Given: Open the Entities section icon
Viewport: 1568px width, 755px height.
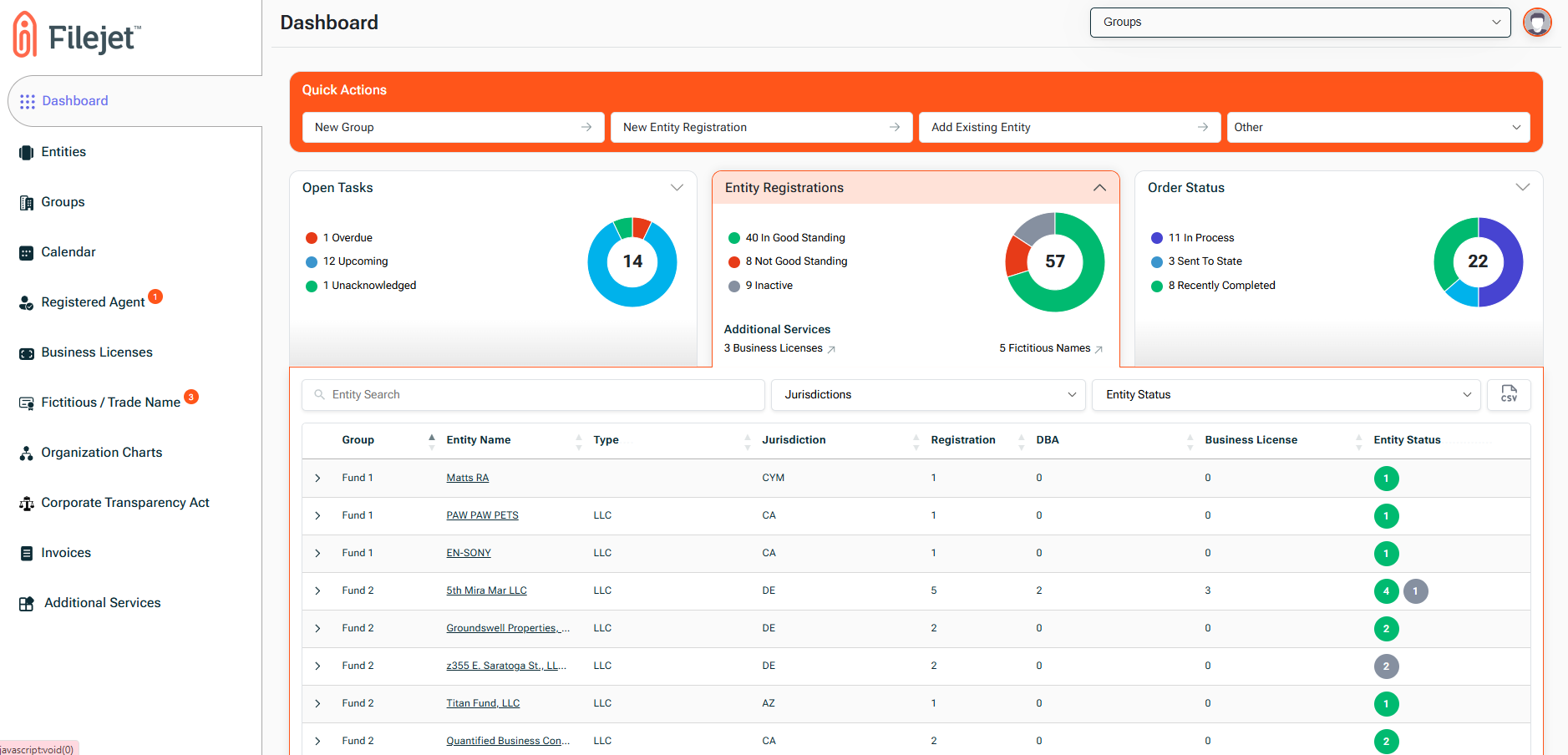Looking at the screenshot, I should (28, 151).
